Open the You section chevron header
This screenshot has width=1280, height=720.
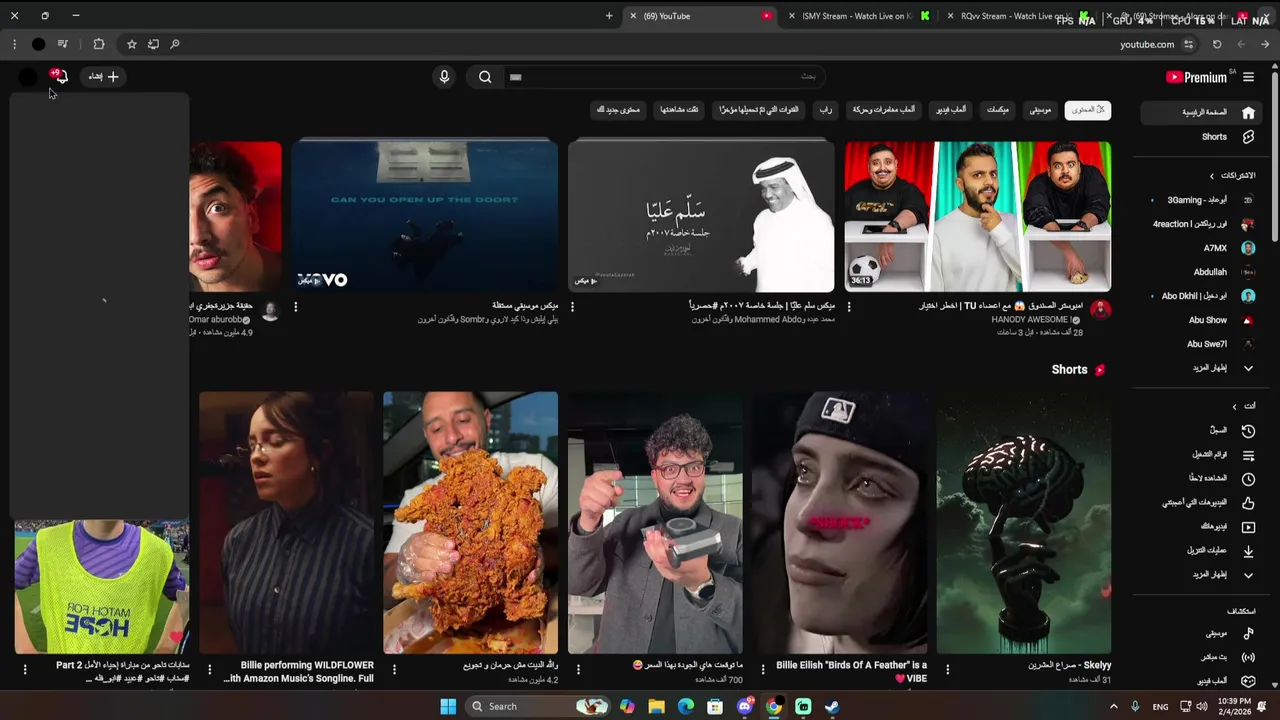click(x=1243, y=406)
